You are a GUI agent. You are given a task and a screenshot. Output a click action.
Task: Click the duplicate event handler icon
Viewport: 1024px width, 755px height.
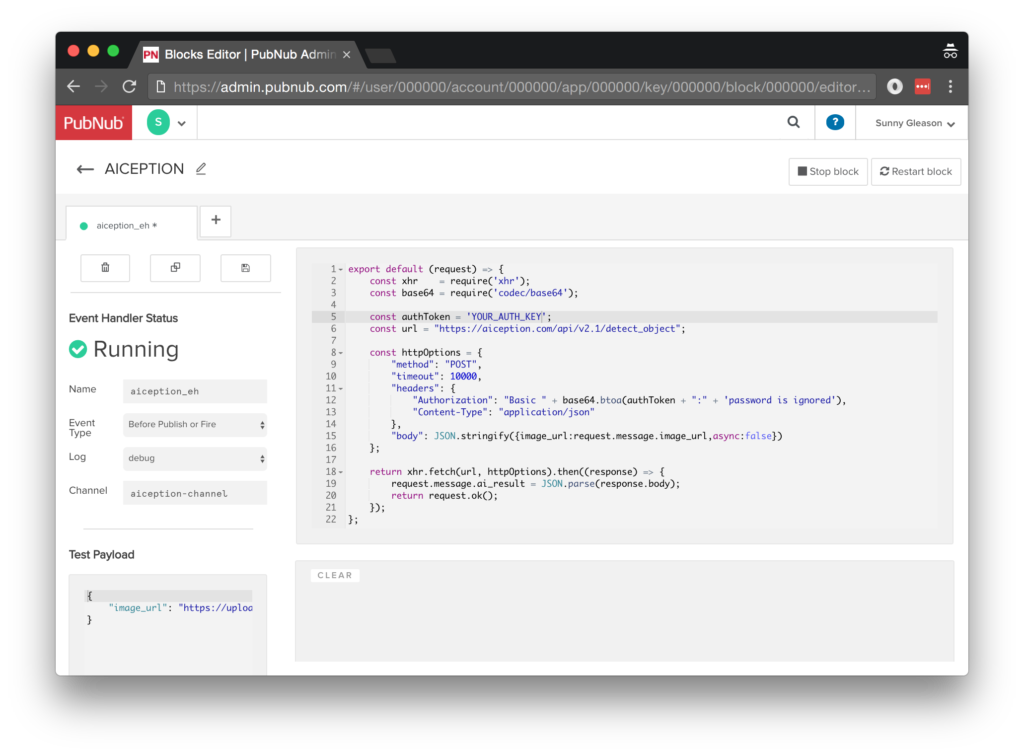(x=175, y=268)
